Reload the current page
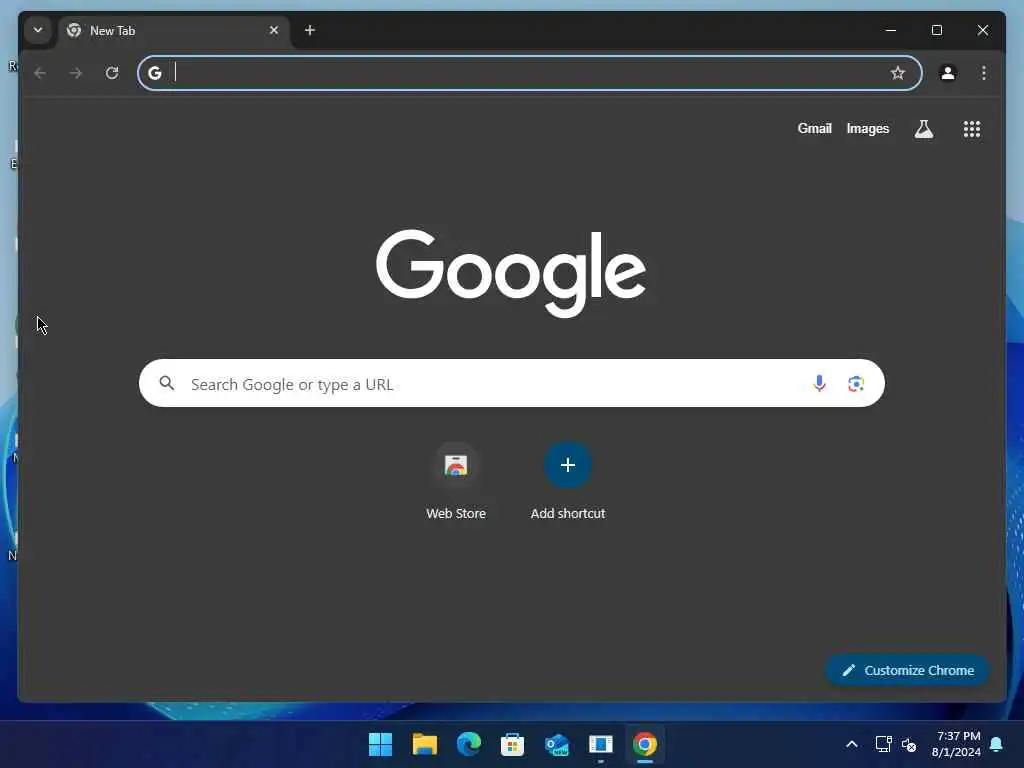The height and width of the screenshot is (768, 1024). 112,73
